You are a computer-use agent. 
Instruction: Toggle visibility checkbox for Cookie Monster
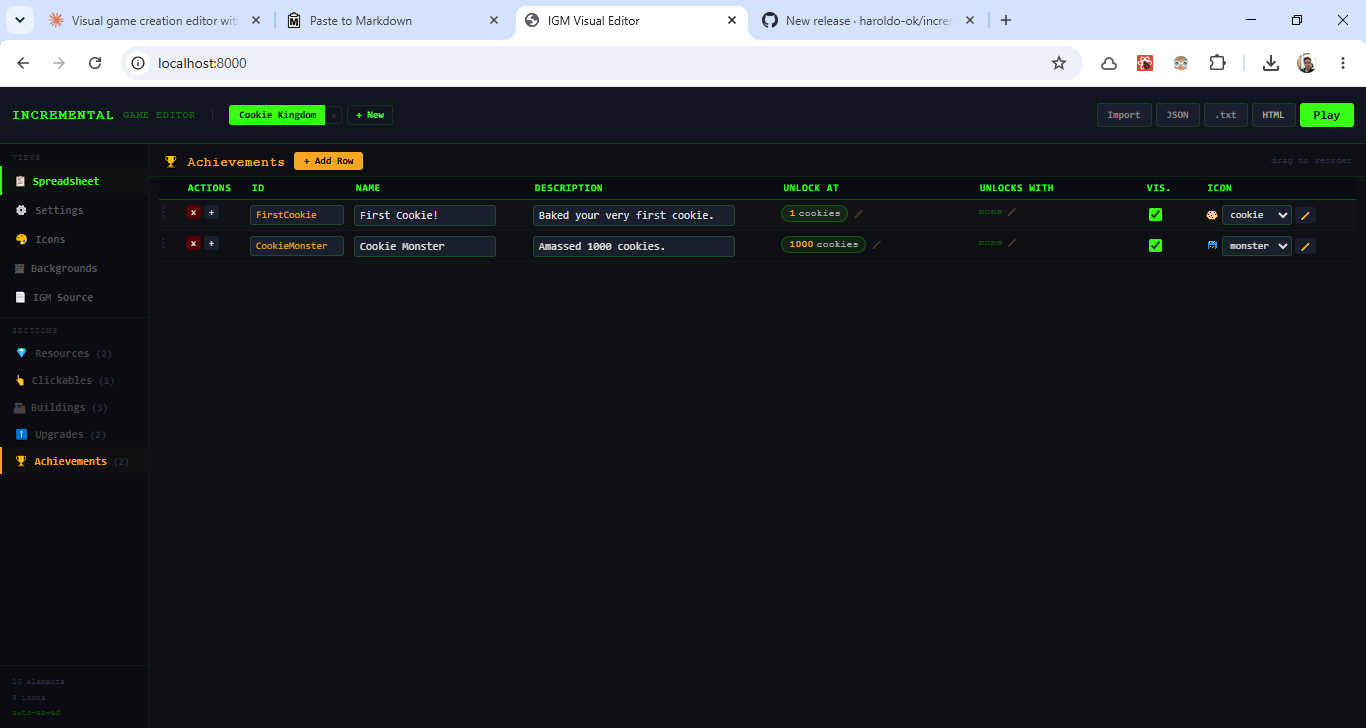tap(1155, 245)
